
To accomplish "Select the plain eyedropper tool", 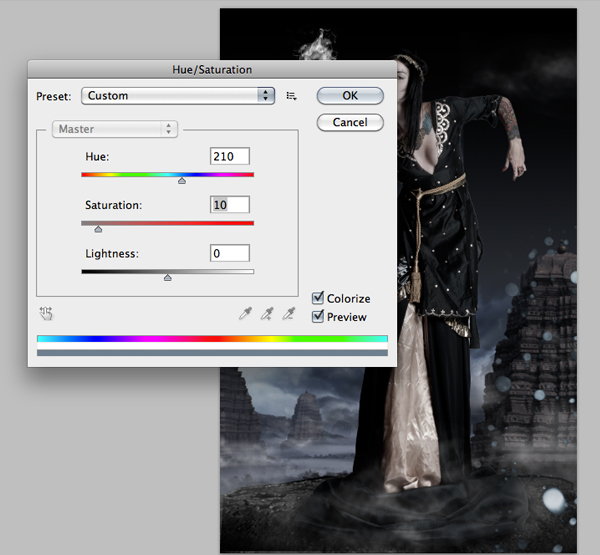I will [x=245, y=313].
